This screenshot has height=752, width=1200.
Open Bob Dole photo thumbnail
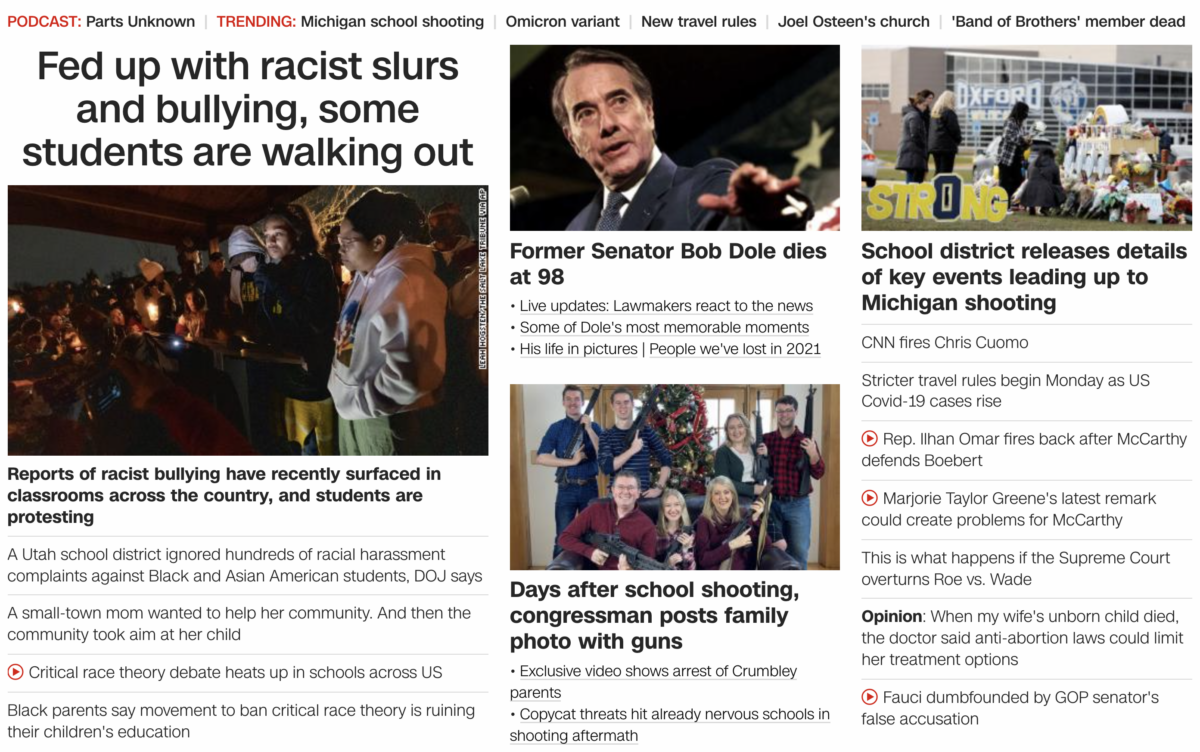pyautogui.click(x=675, y=138)
